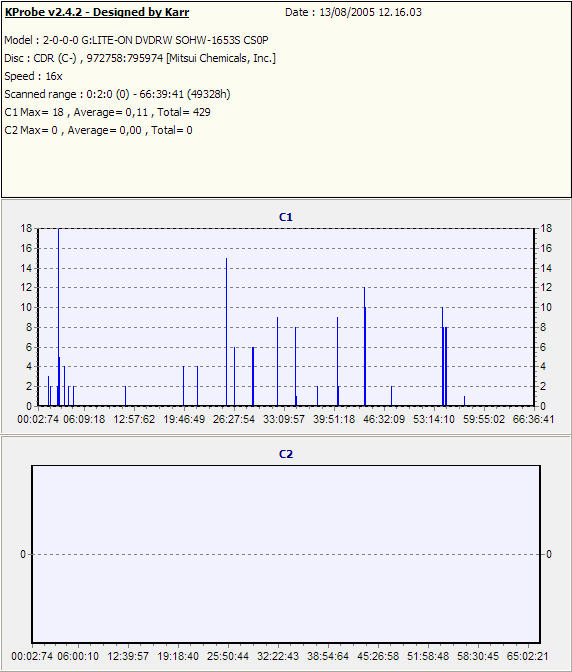This screenshot has height=672, width=572.
Task: Click the C1 Max statistics line
Action: [107, 112]
